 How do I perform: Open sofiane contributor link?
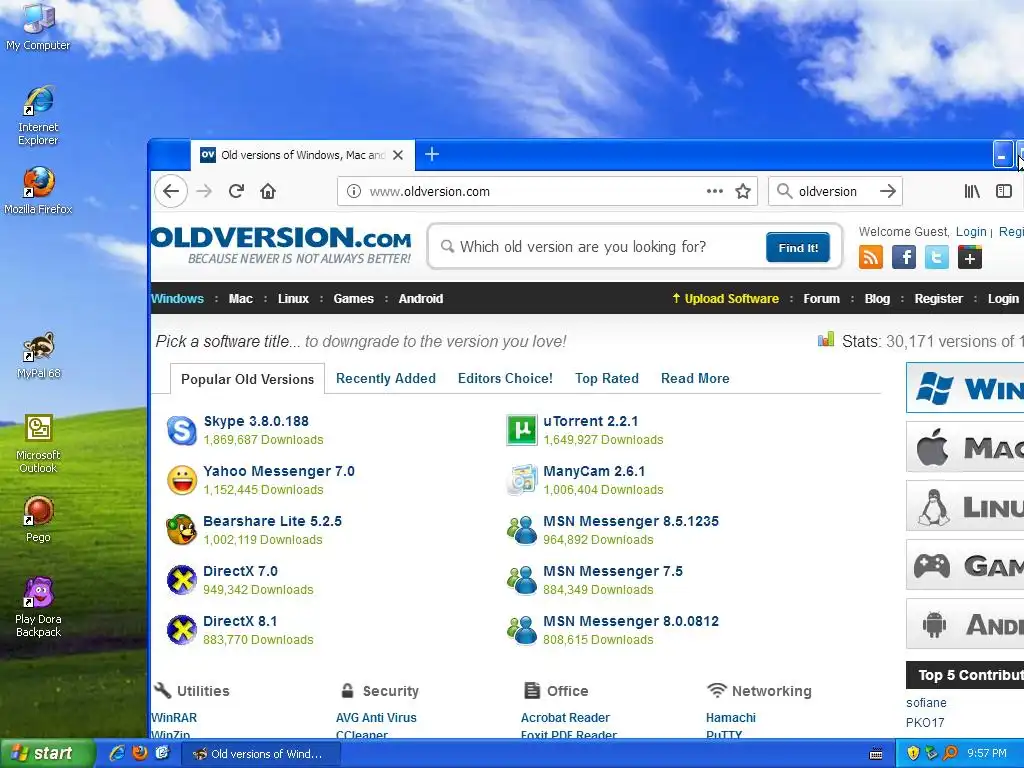(926, 703)
